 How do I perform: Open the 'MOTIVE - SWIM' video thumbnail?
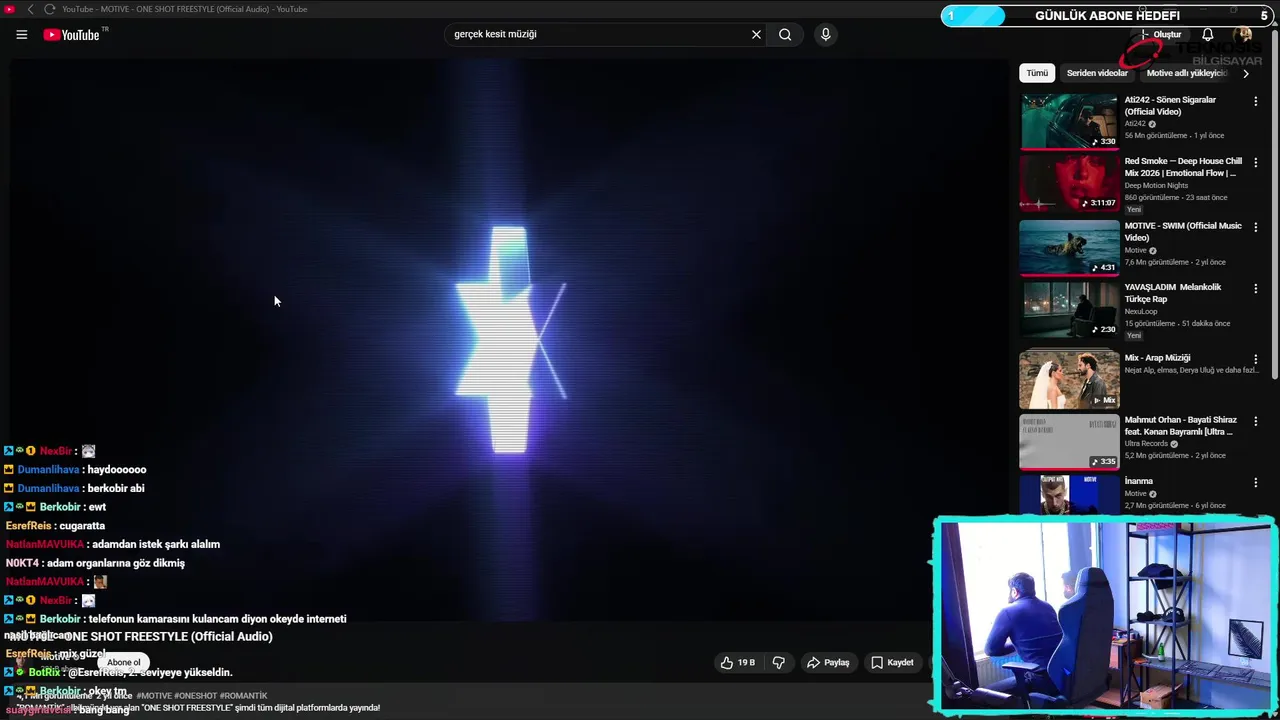(1069, 247)
